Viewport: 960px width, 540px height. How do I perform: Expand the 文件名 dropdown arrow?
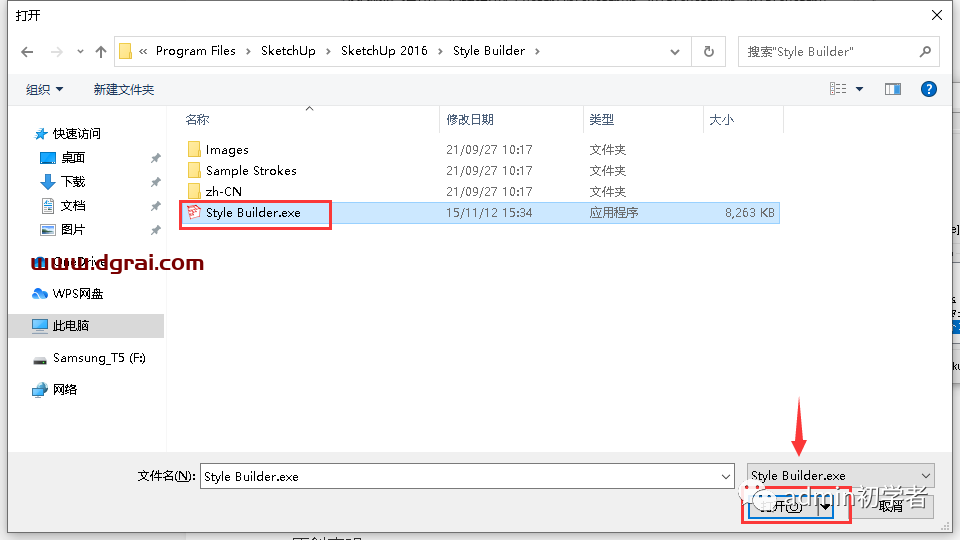726,476
